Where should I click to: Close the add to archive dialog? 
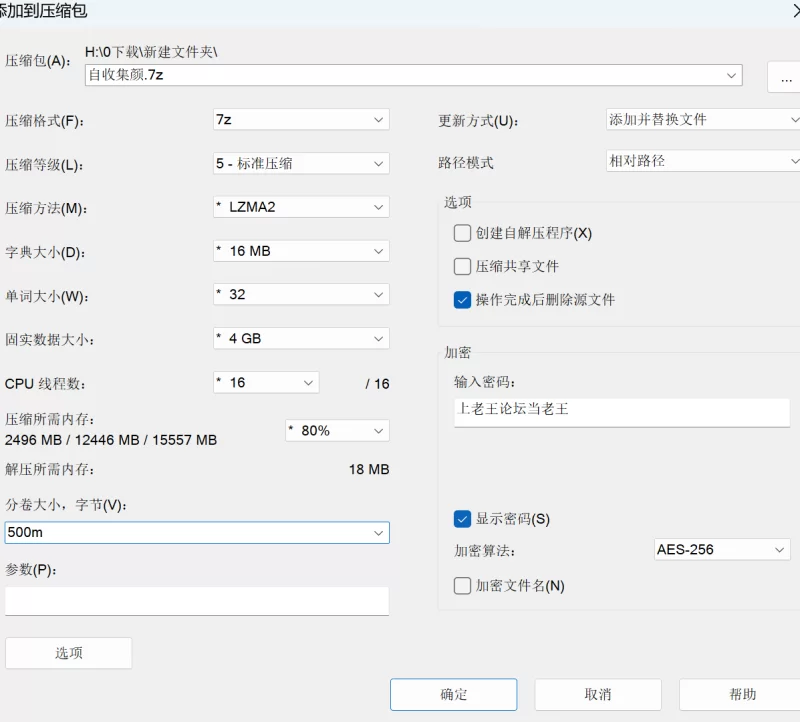click(x=796, y=10)
